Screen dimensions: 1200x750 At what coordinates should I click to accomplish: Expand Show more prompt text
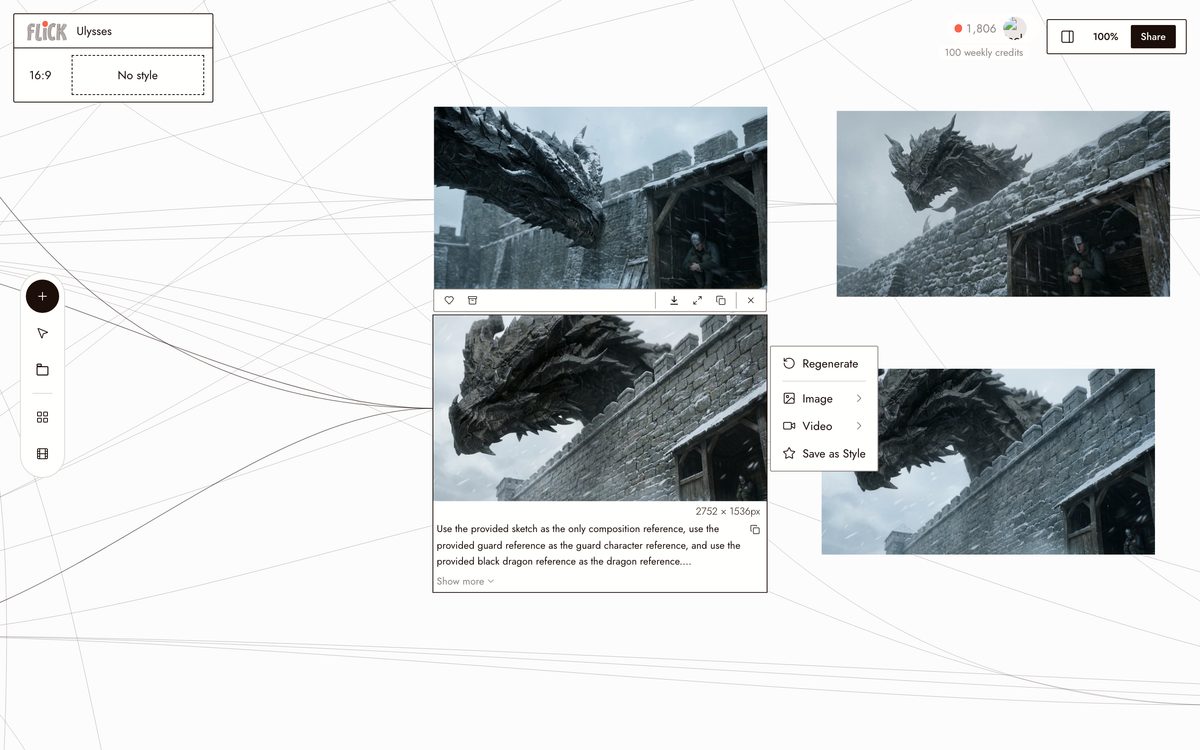(x=465, y=581)
